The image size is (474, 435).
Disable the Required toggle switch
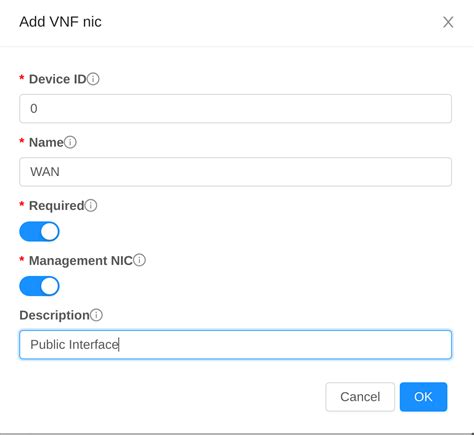pyautogui.click(x=39, y=232)
